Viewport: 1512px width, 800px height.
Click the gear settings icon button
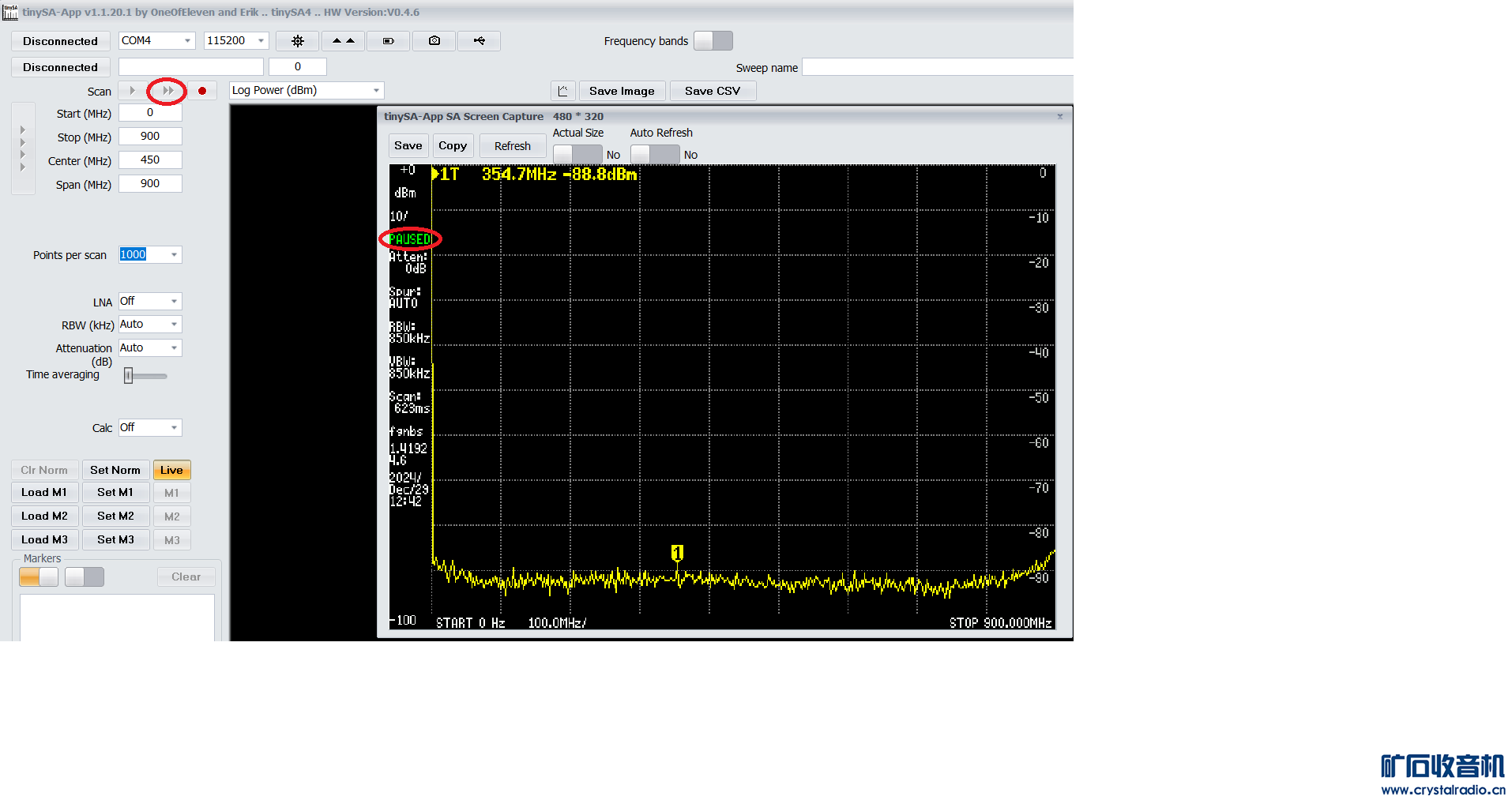click(x=298, y=41)
